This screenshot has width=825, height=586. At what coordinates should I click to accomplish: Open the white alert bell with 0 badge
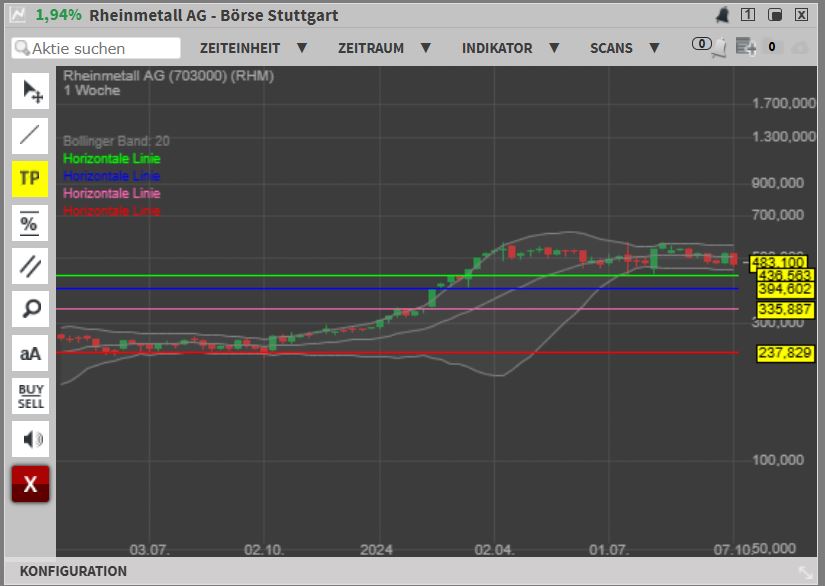pyautogui.click(x=709, y=47)
